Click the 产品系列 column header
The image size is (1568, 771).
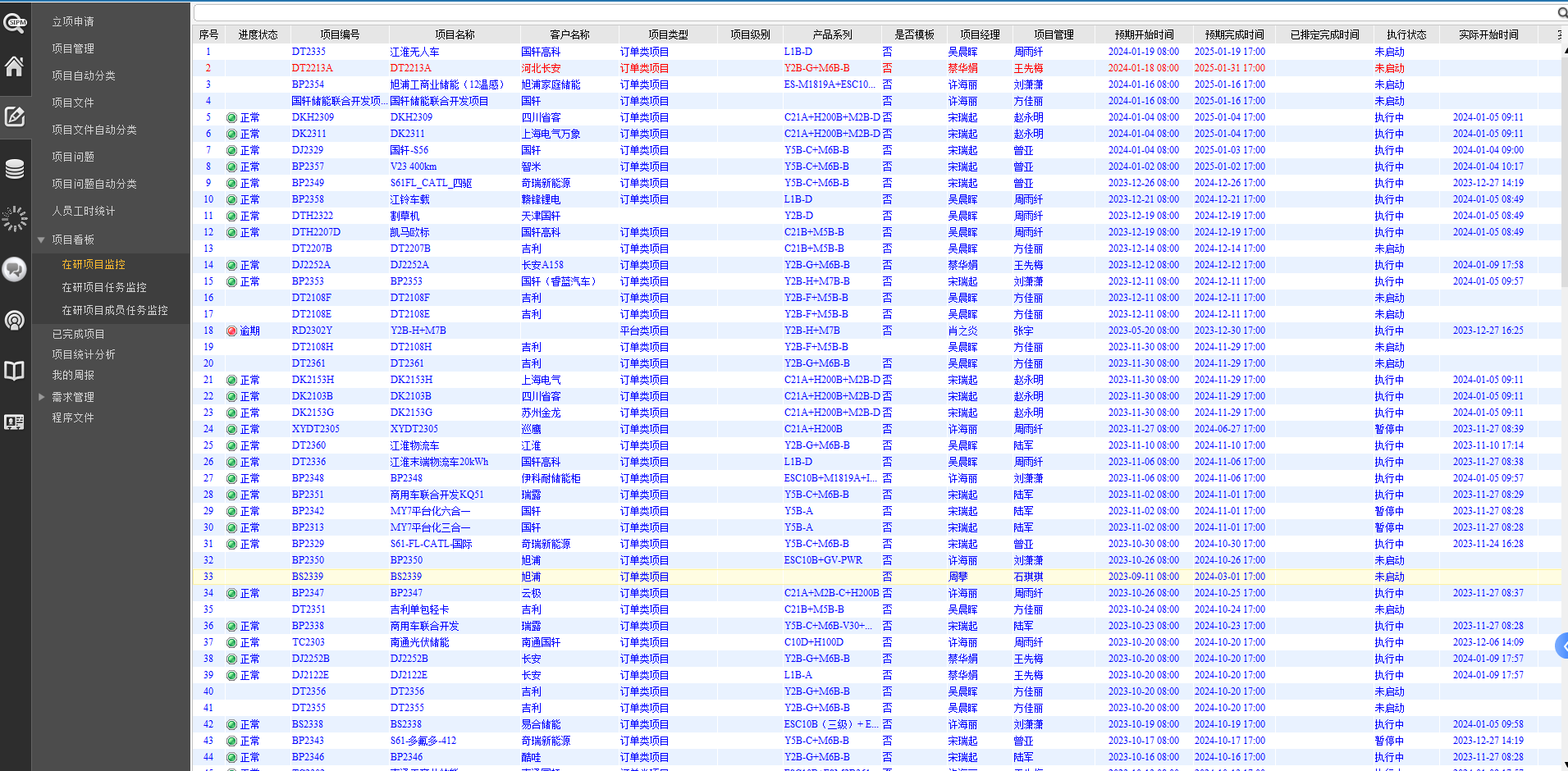coord(832,34)
